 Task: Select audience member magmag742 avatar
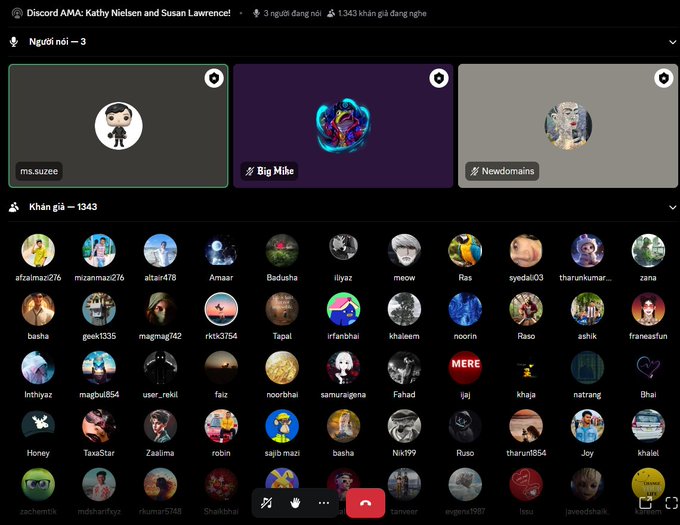160,309
